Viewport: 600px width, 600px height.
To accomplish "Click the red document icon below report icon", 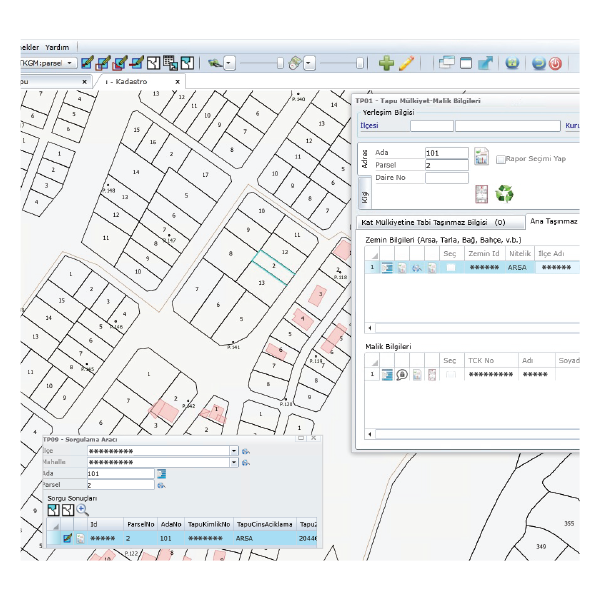I will pyautogui.click(x=481, y=194).
